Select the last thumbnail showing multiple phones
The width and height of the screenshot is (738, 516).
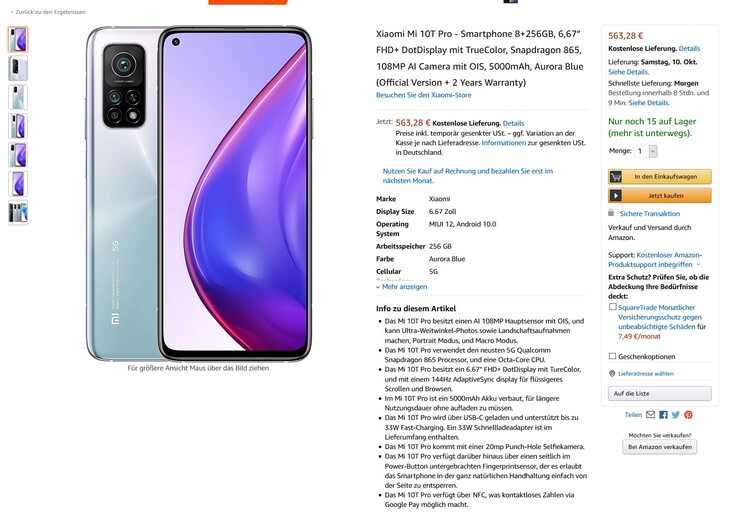pos(18,212)
